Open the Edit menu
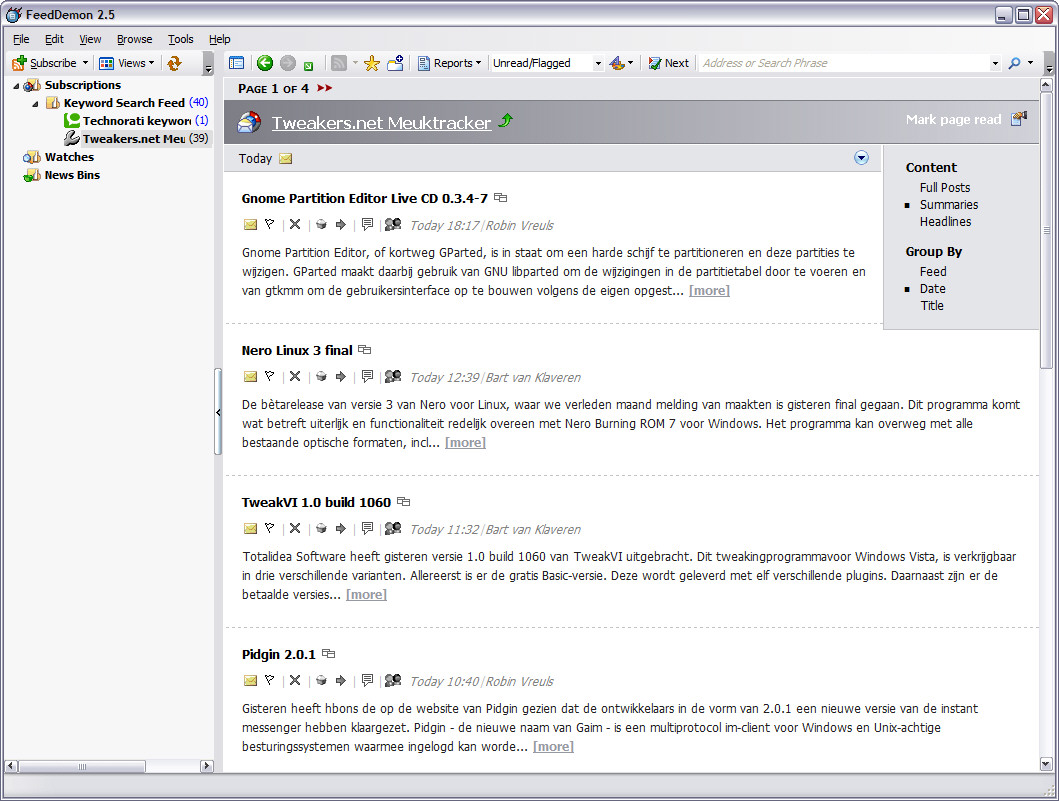 (54, 39)
